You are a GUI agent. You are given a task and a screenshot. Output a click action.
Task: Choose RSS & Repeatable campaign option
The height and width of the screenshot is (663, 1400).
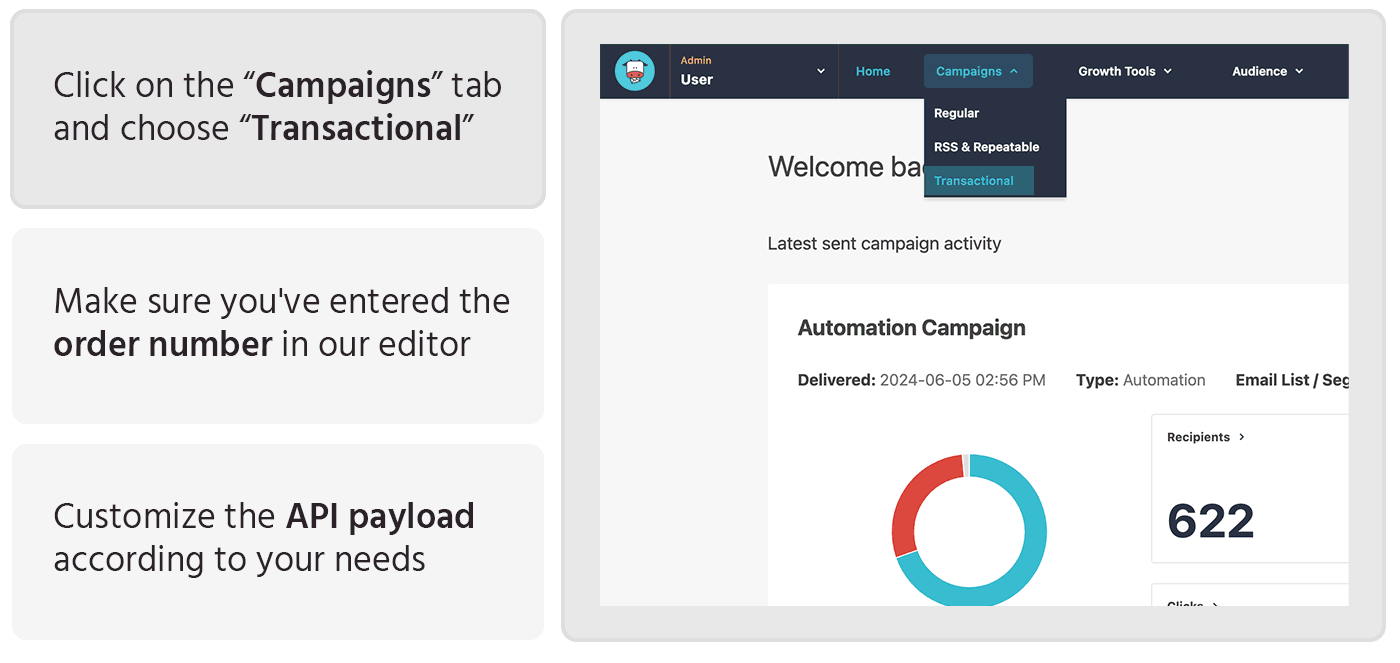(x=986, y=147)
